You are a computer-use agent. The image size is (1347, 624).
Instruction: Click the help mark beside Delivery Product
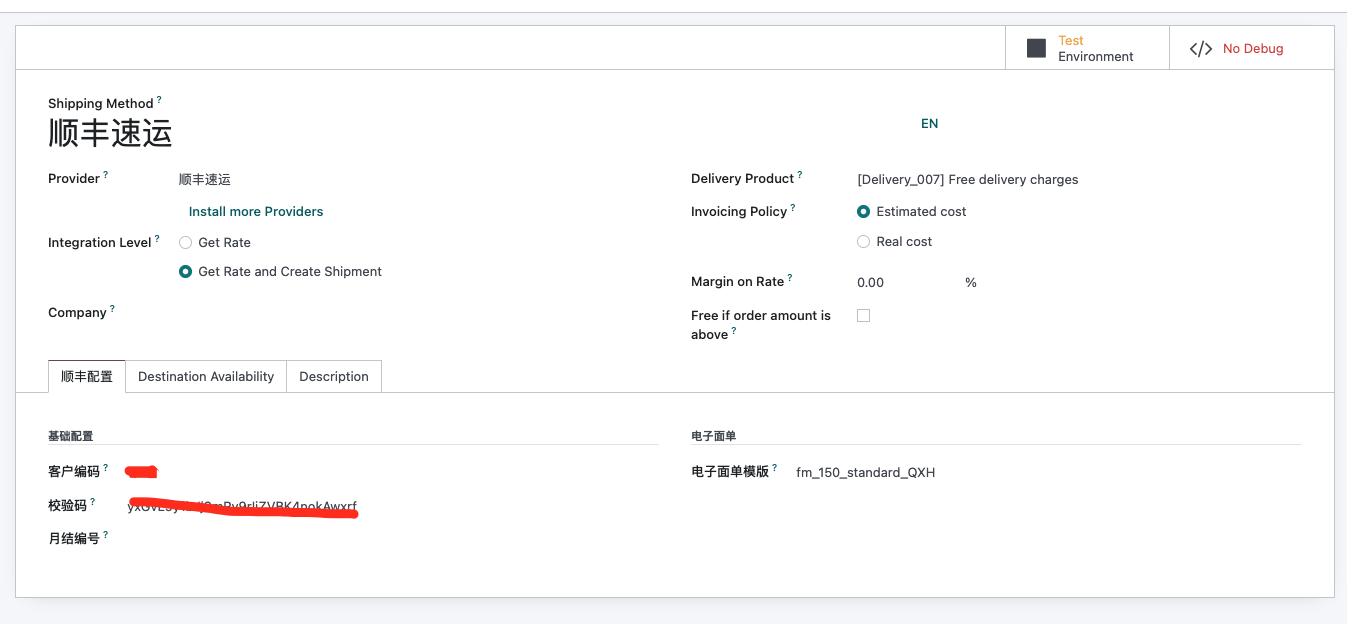tap(800, 175)
